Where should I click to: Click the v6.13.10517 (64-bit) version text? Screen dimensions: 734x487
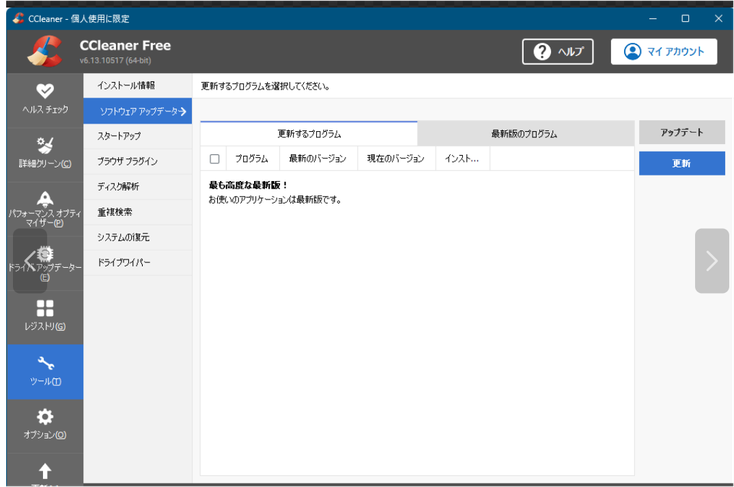pyautogui.click(x=115, y=60)
